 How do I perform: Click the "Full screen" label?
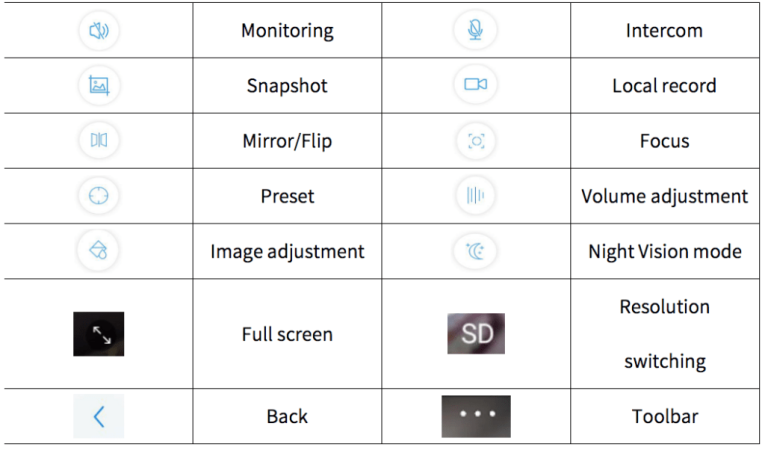click(287, 334)
